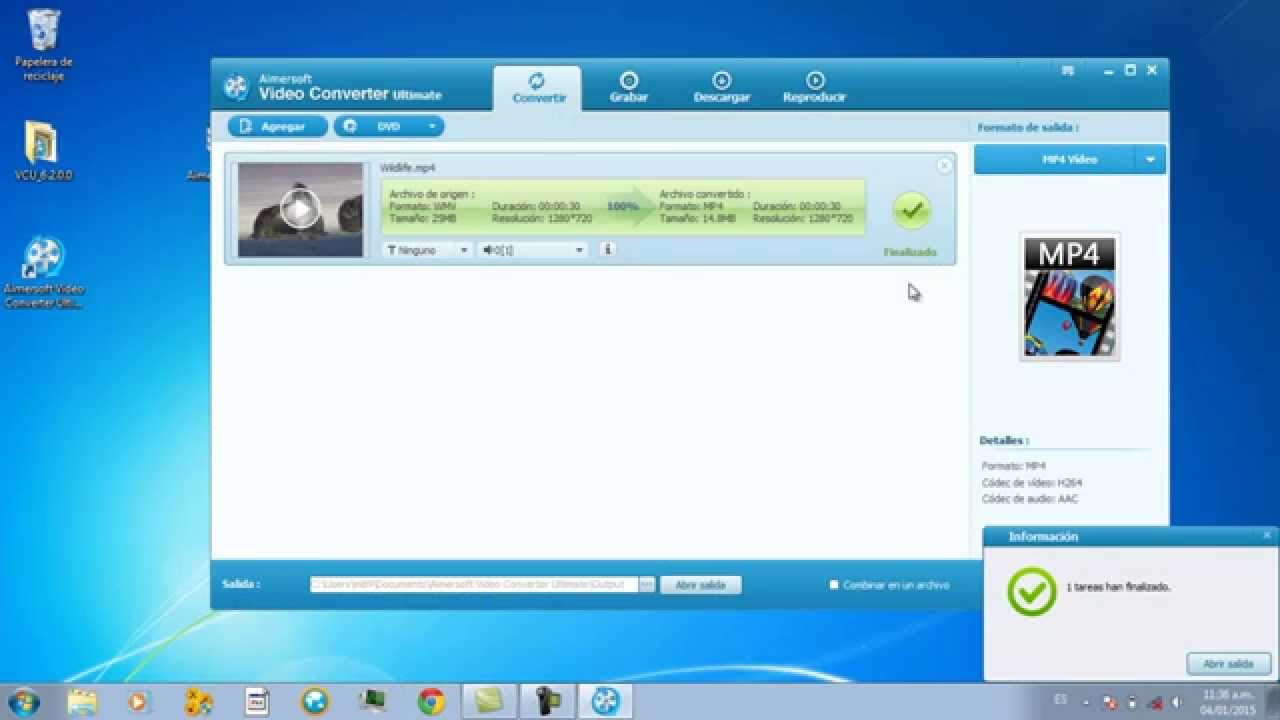Click the 100% conversion progress indicator

622,206
